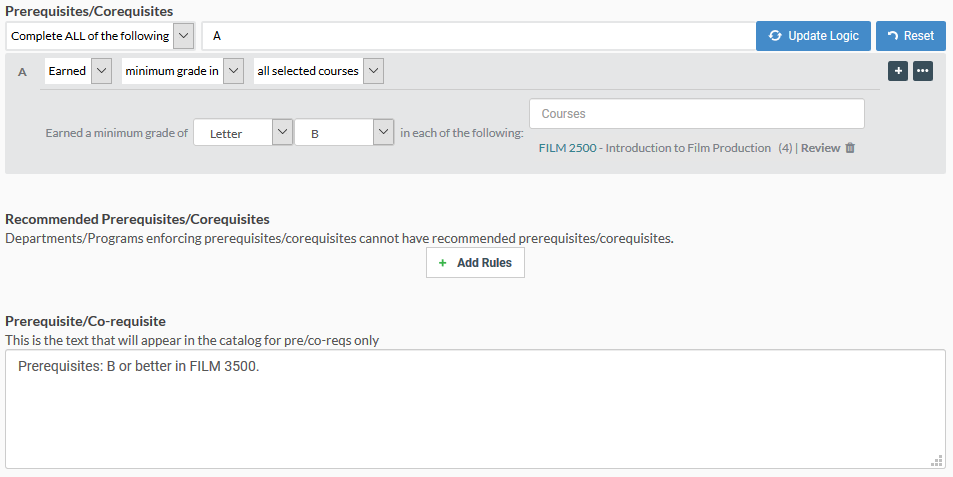Open the ellipsis options for rule A
This screenshot has width=953, height=477.
point(923,71)
